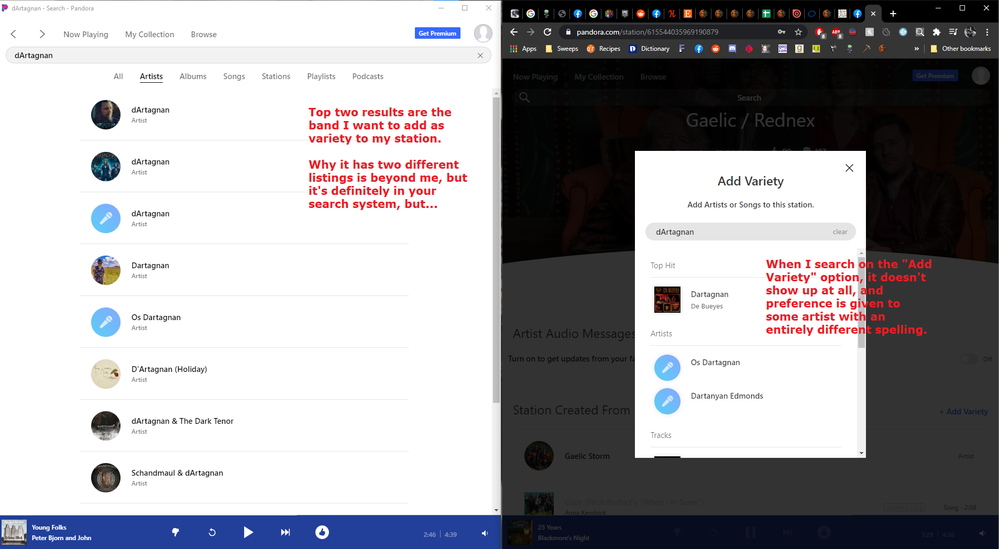
Task: Open the Chrome three-dot menu
Action: (x=987, y=32)
